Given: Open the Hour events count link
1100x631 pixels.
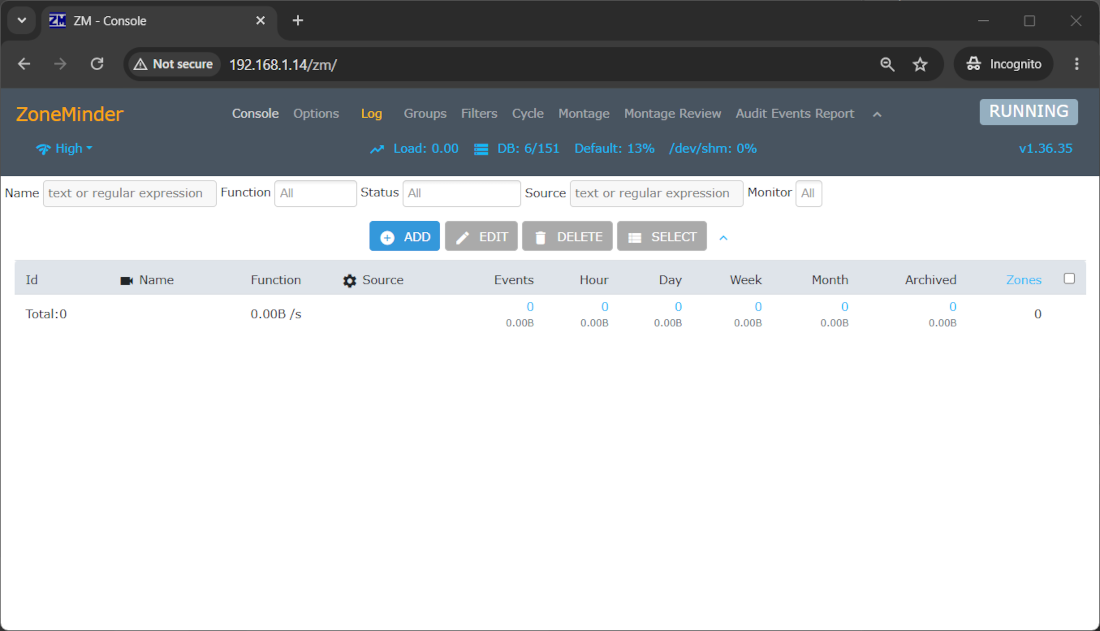Looking at the screenshot, I should [x=605, y=307].
